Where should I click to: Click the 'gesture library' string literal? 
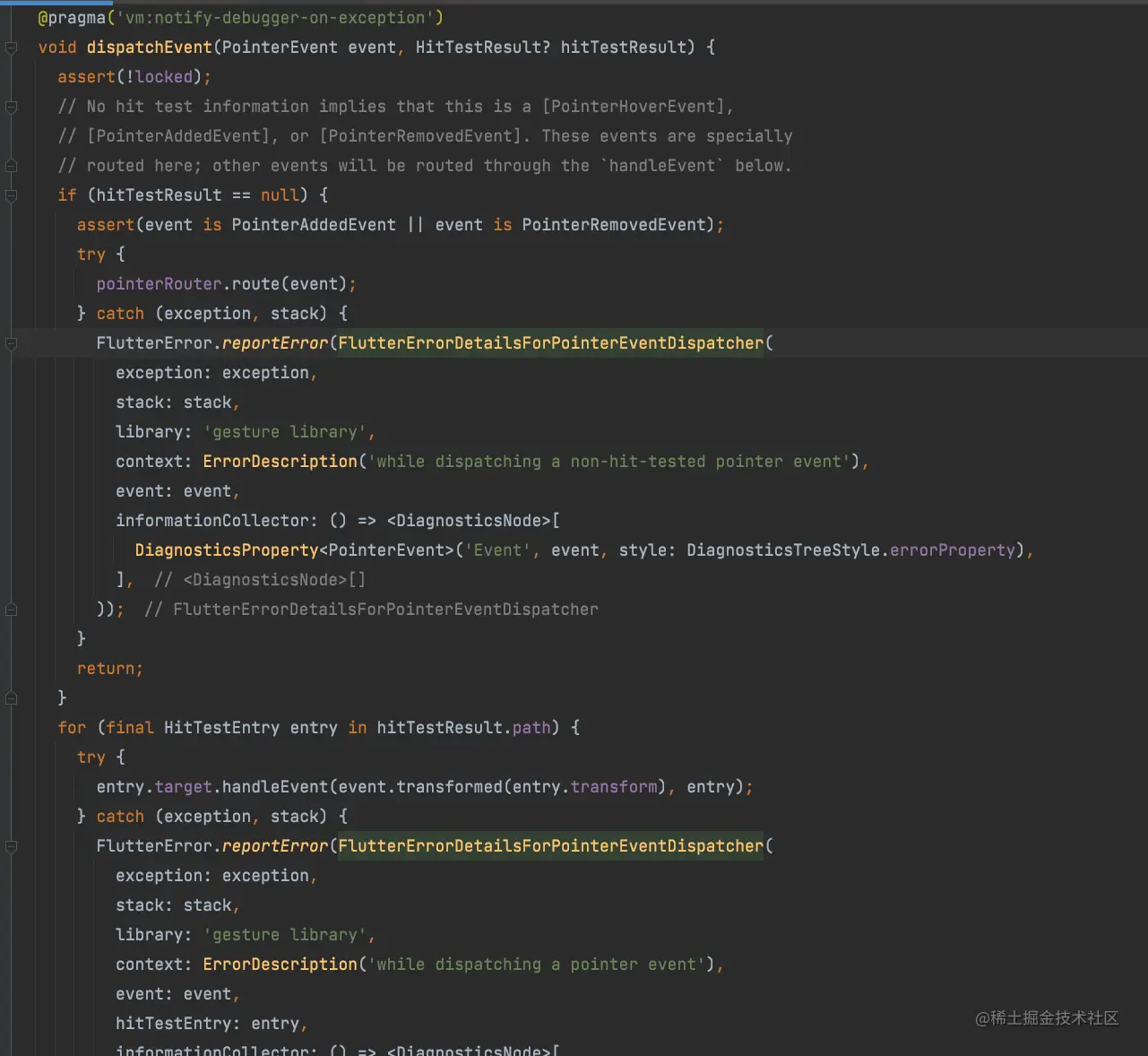(x=287, y=431)
